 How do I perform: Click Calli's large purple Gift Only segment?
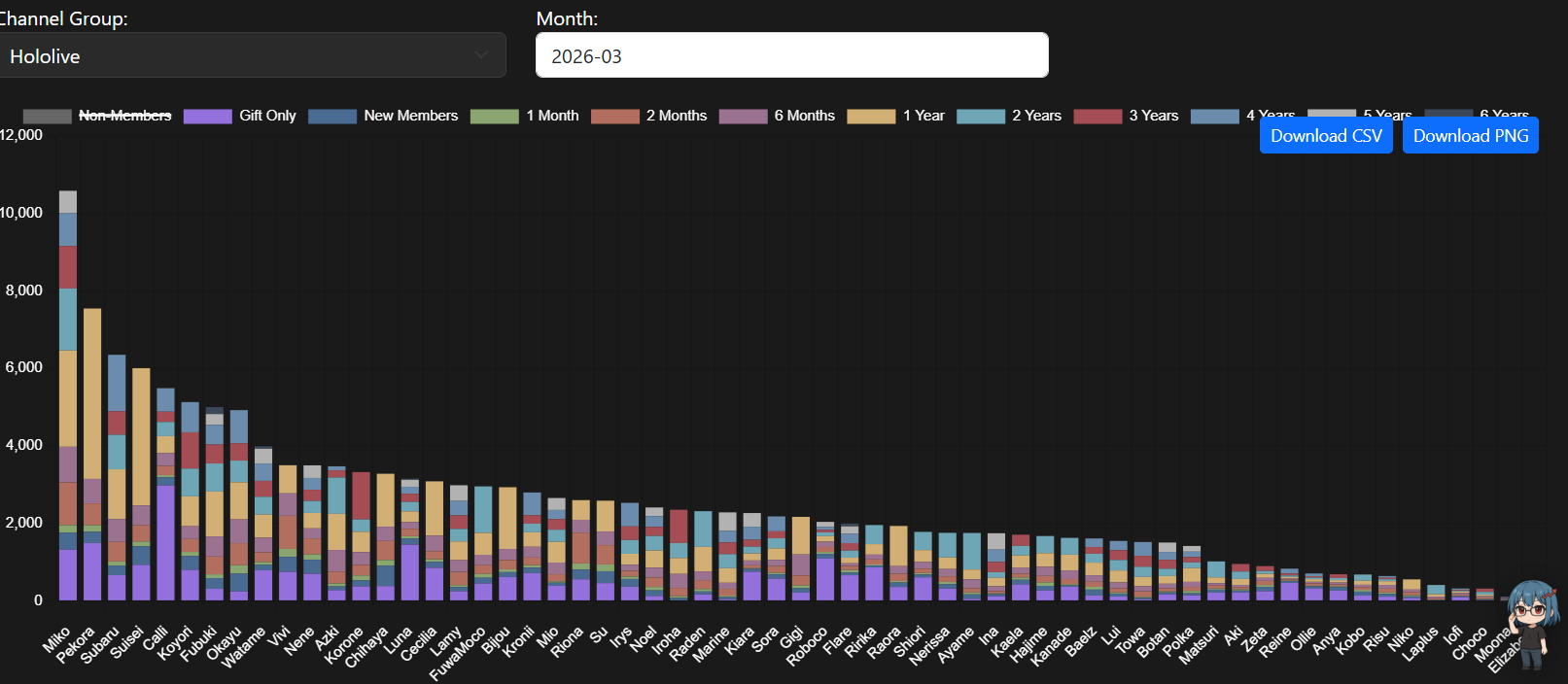[x=165, y=542]
